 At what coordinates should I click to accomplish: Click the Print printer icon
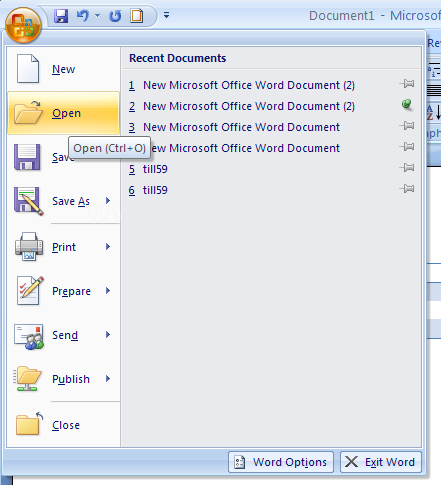point(29,246)
